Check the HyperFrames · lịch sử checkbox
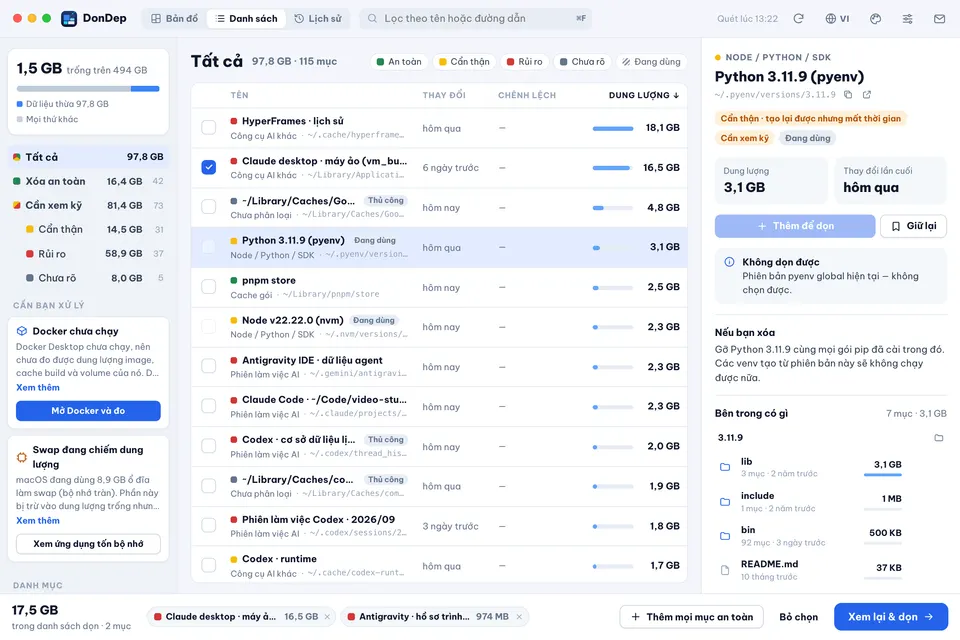Image resolution: width=960 pixels, height=640 pixels. 209,127
